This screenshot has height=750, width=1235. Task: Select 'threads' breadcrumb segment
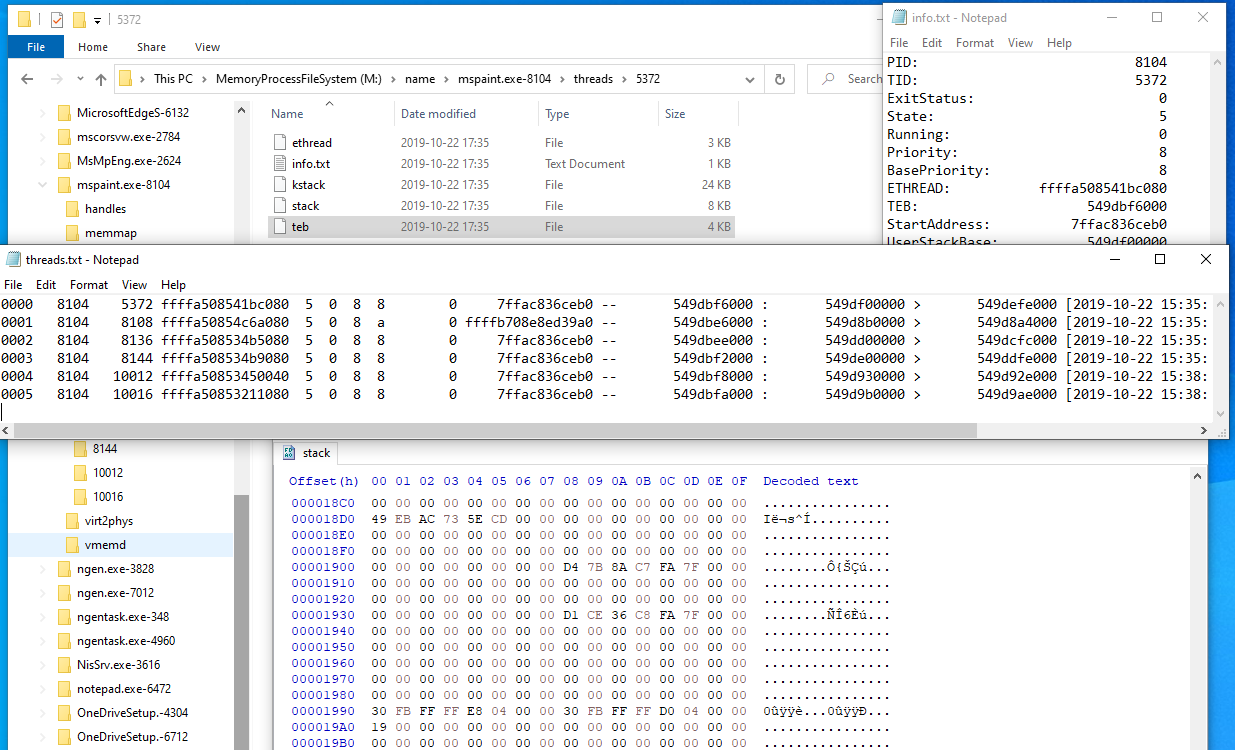click(x=593, y=79)
